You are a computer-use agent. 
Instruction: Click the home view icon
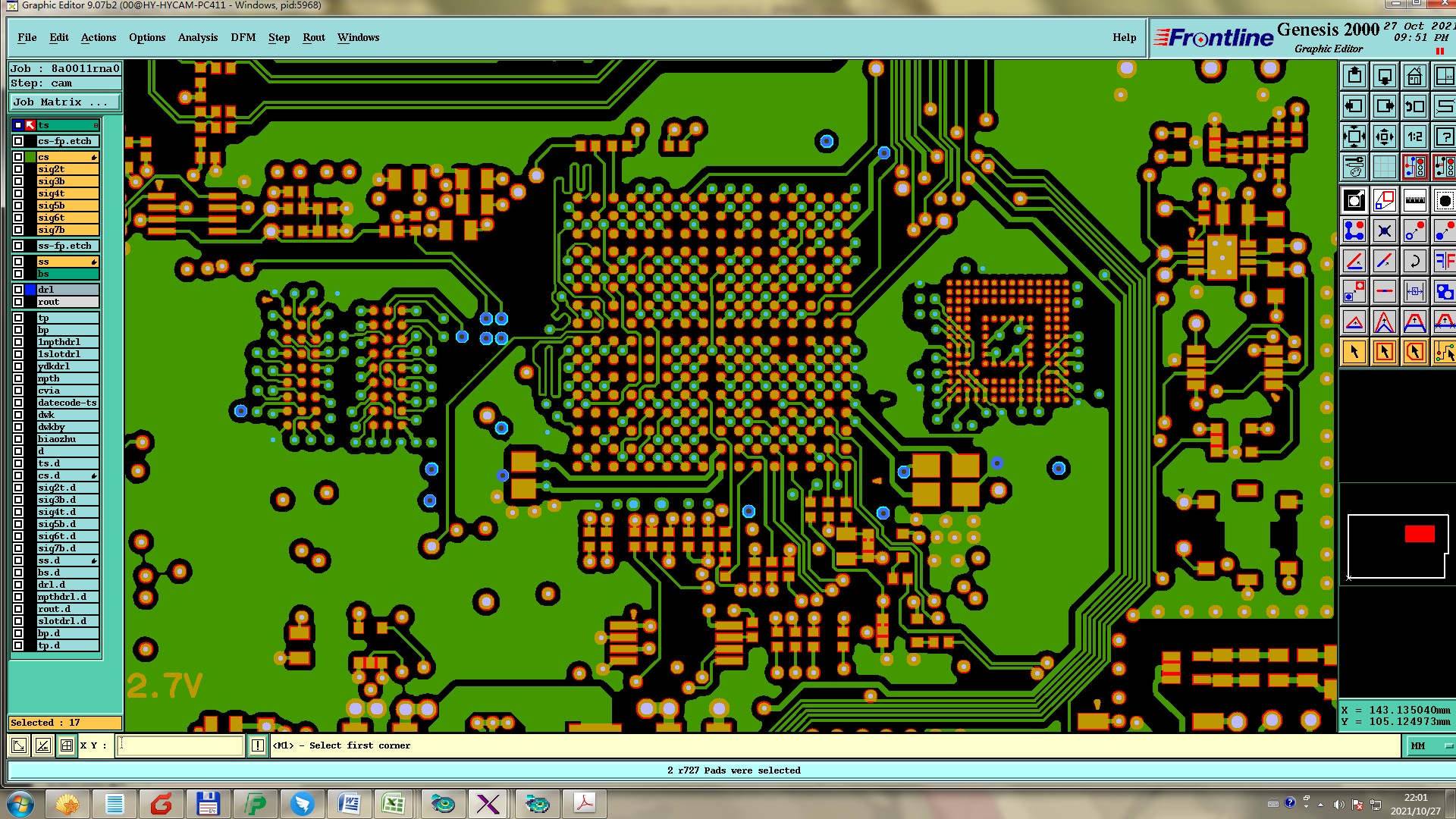pos(1414,77)
